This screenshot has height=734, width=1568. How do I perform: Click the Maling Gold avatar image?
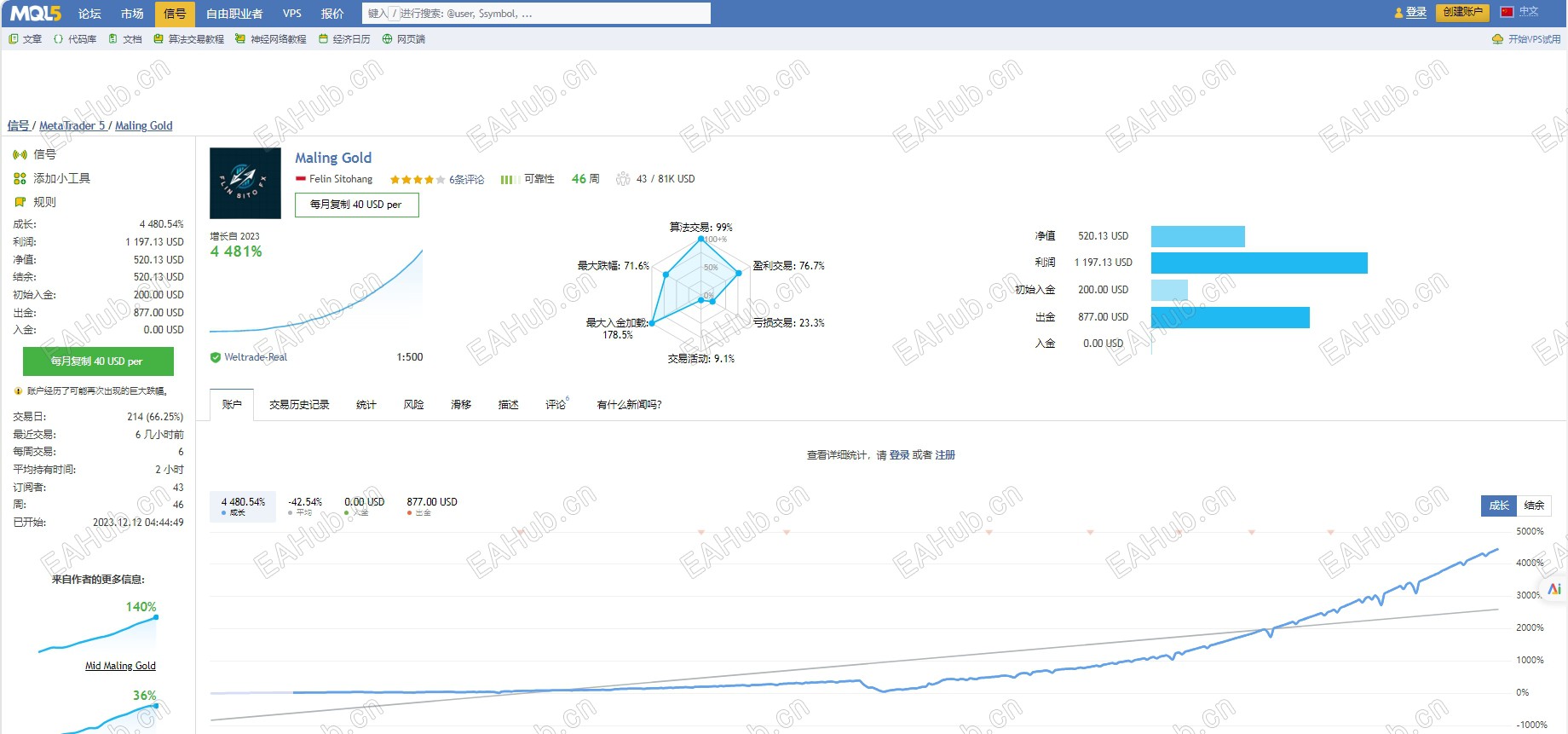245,183
